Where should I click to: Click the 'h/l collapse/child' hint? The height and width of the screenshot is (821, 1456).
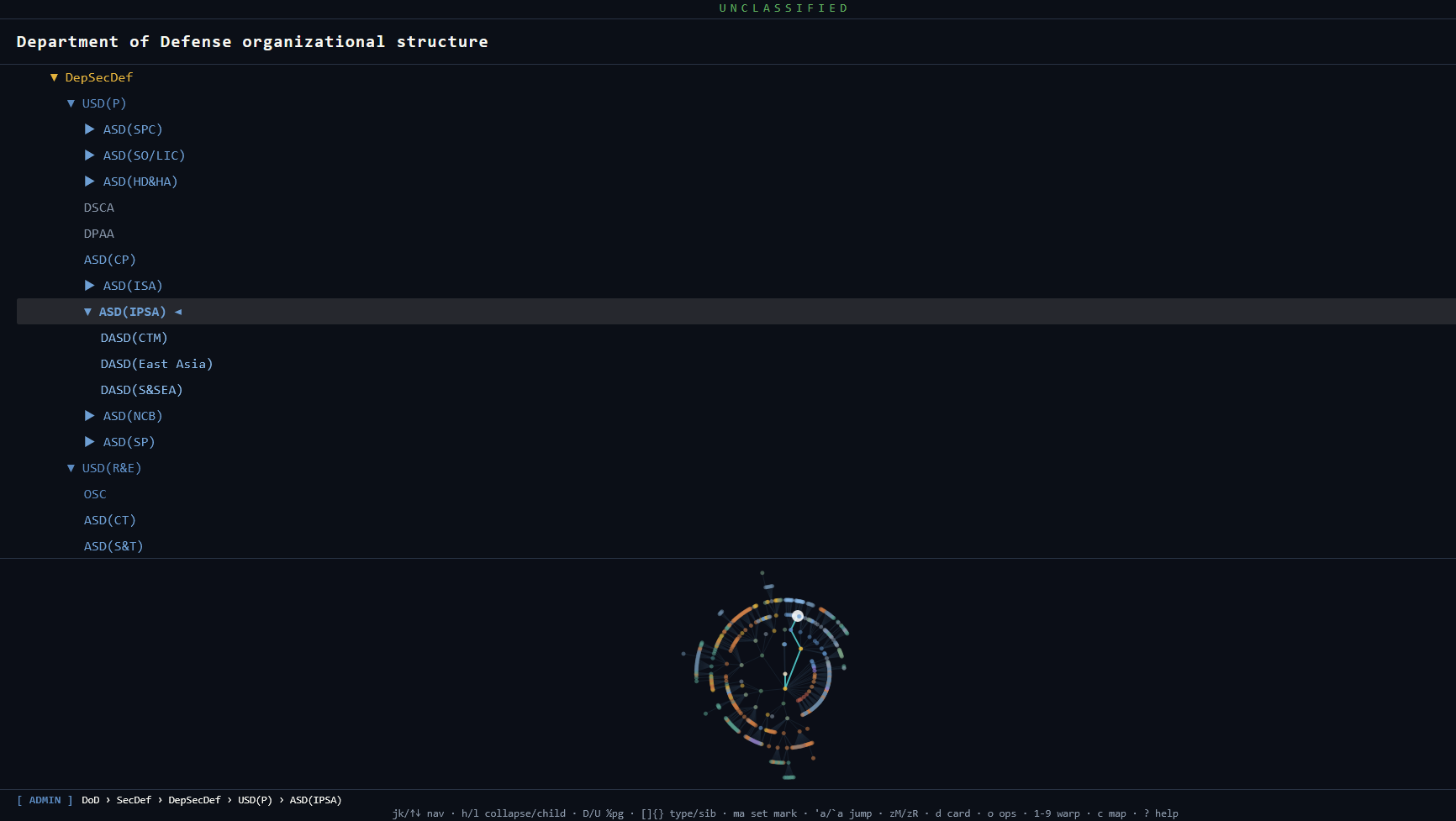(514, 813)
